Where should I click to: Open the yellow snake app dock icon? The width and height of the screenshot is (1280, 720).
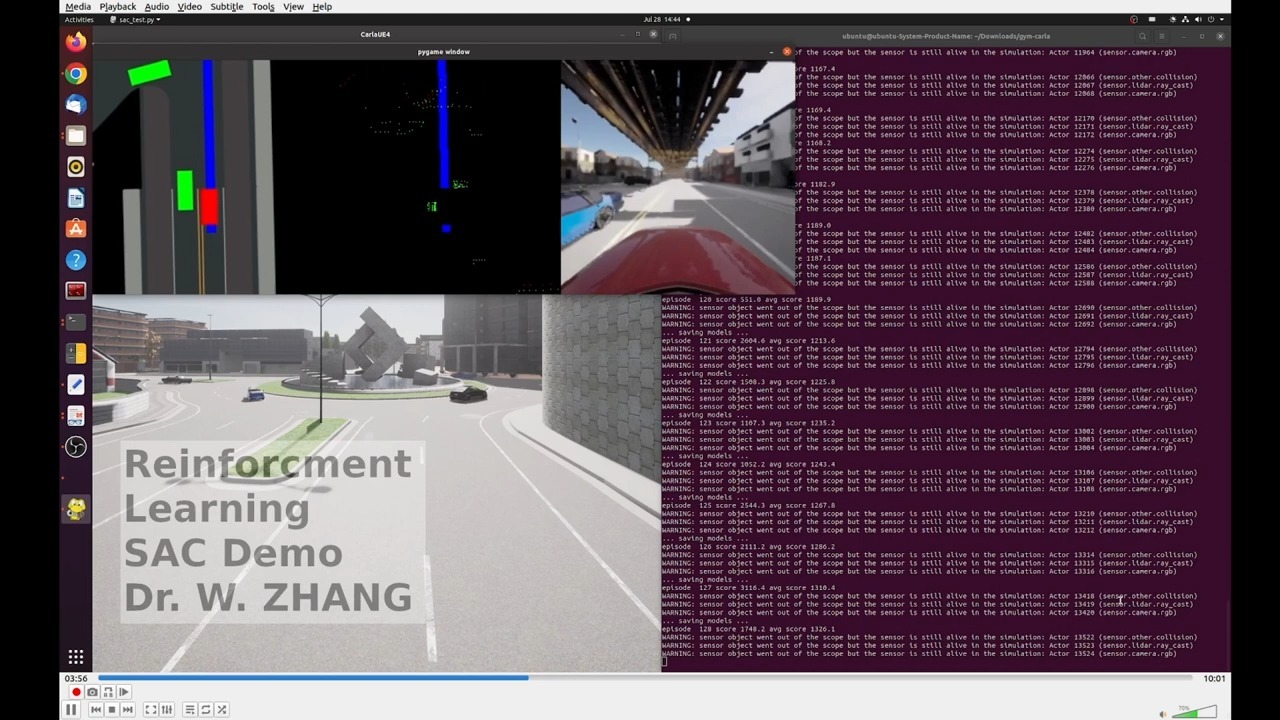click(76, 508)
